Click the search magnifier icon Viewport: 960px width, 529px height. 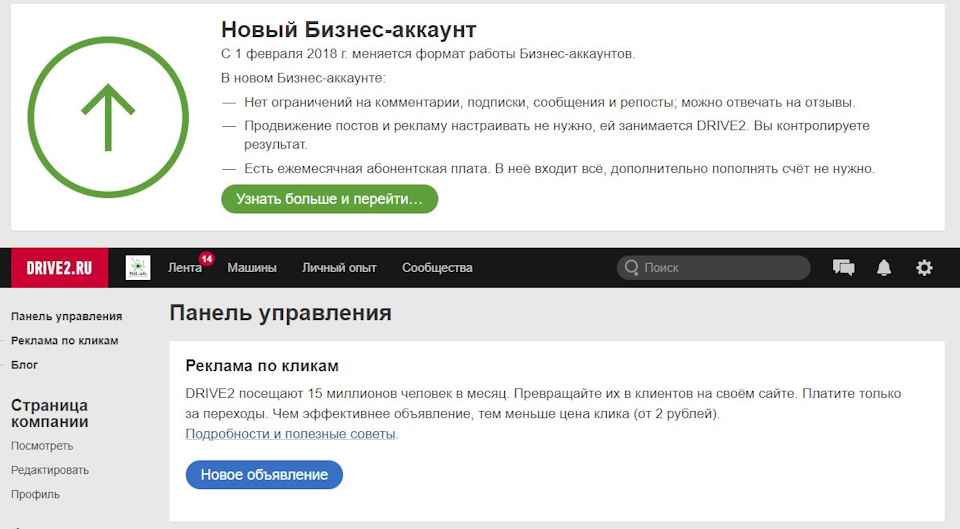[x=631, y=268]
